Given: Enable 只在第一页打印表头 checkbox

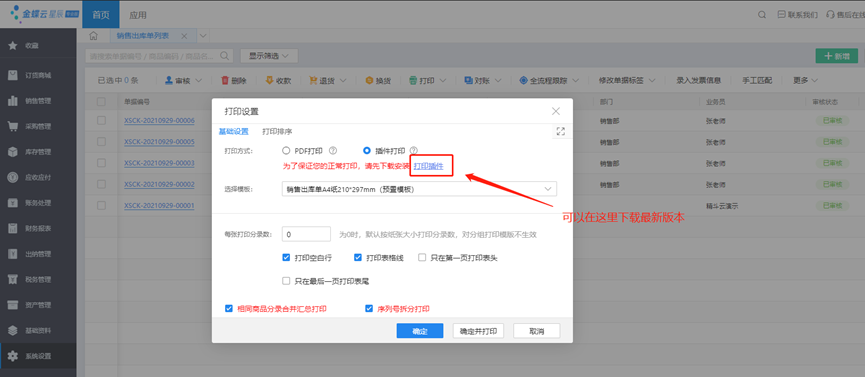Looking at the screenshot, I should 422,257.
